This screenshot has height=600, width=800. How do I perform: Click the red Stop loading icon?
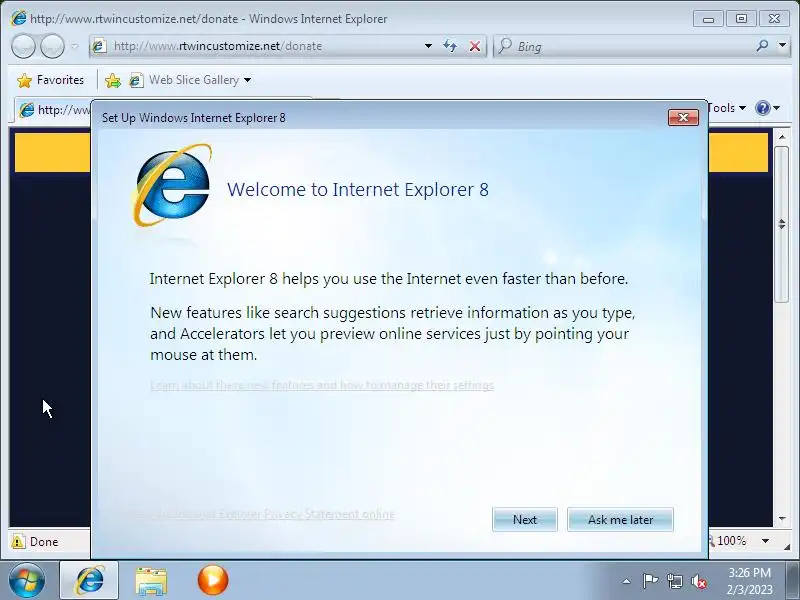(x=474, y=46)
